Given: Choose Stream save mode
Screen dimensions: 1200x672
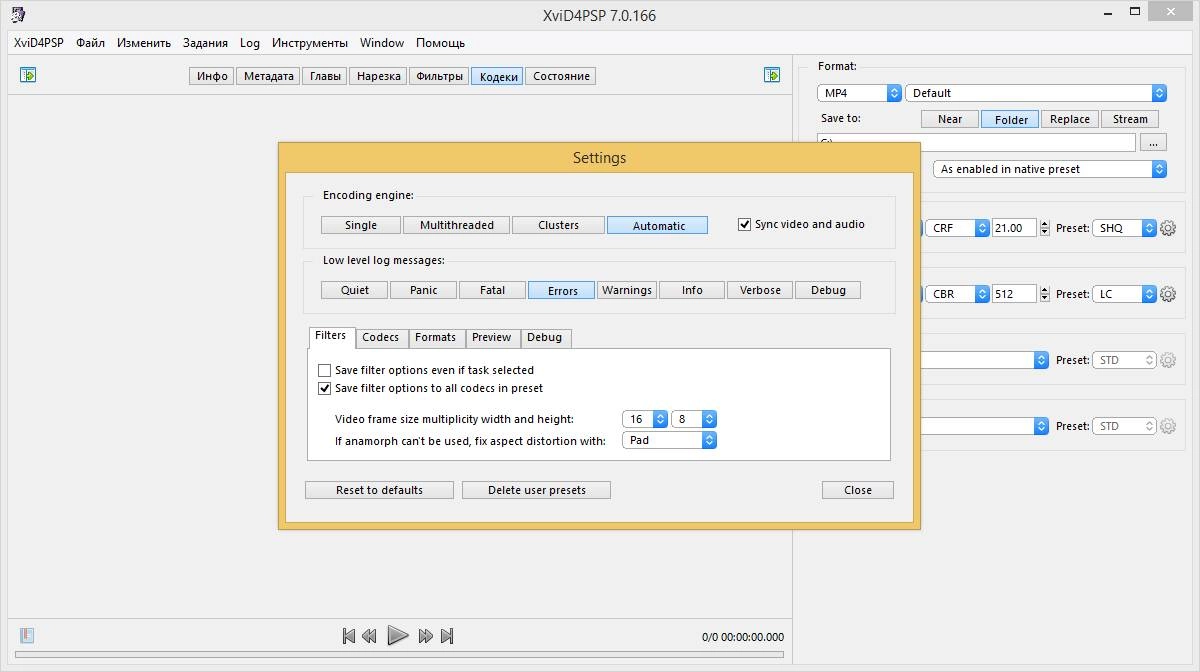Looking at the screenshot, I should tap(1130, 119).
